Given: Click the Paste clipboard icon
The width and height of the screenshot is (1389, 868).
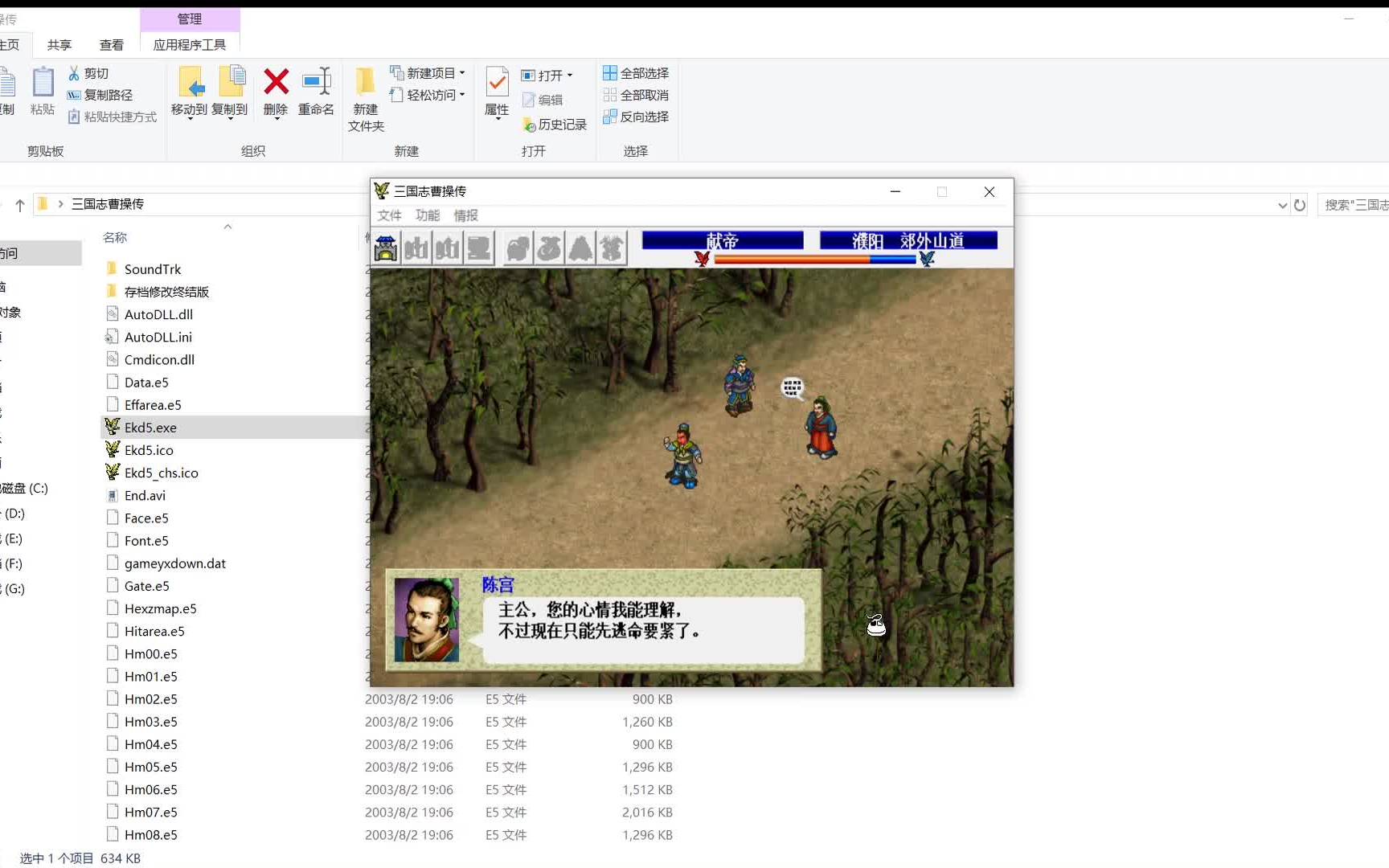Looking at the screenshot, I should pyautogui.click(x=43, y=81).
